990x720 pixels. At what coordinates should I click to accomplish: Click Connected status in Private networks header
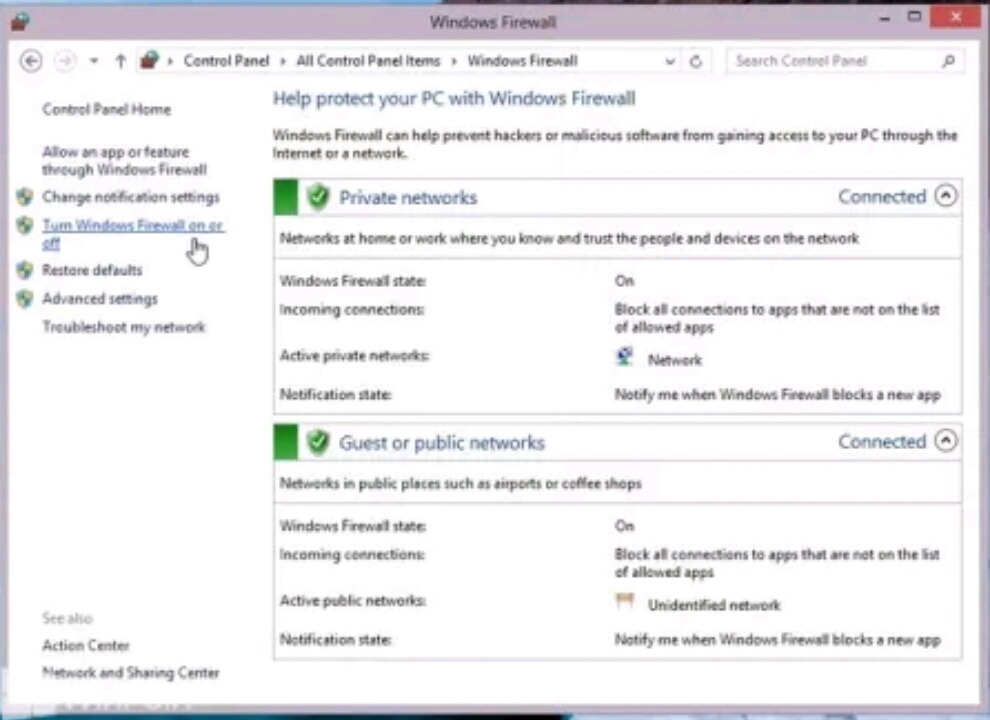pos(881,196)
